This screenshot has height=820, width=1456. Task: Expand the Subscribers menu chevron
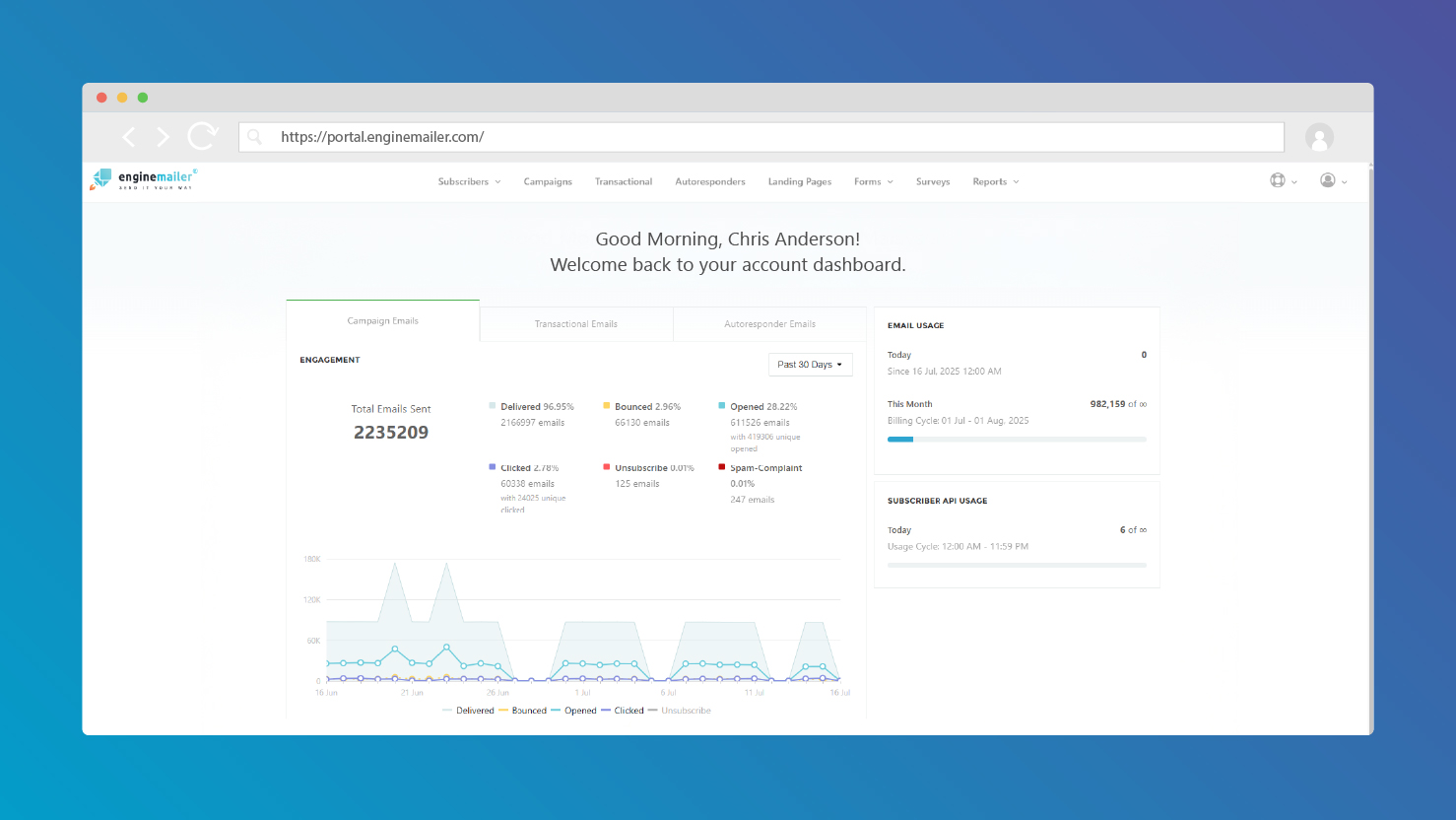pos(497,181)
